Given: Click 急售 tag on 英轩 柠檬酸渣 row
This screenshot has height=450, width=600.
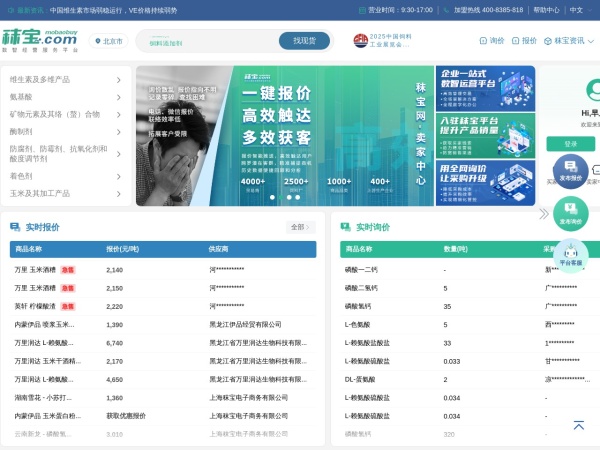Looking at the screenshot, I should coord(68,307).
